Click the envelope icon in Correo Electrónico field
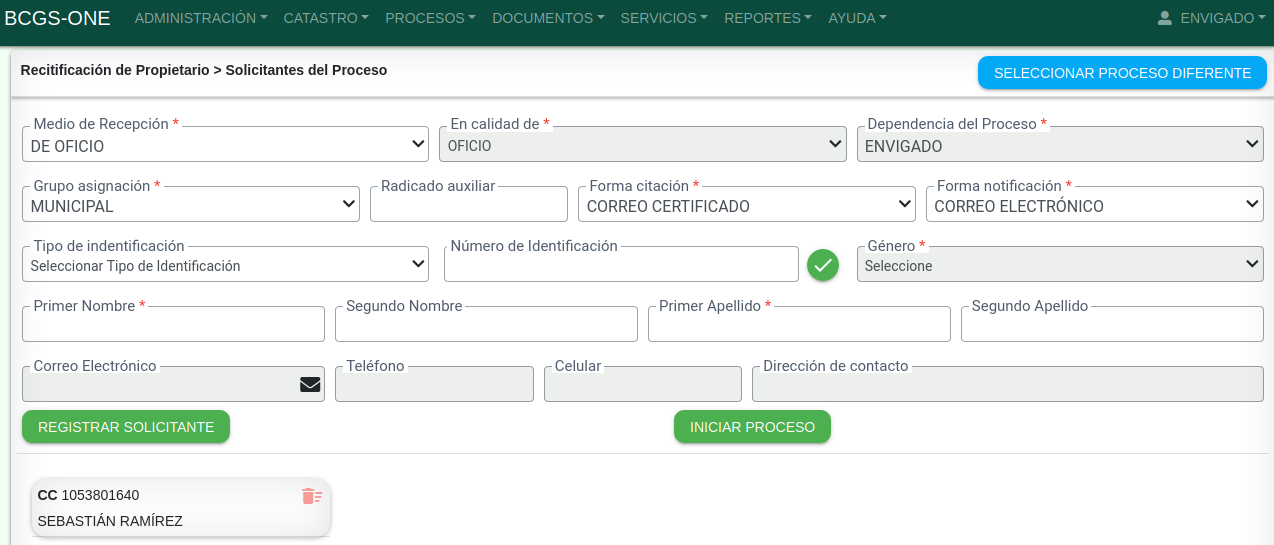This screenshot has height=545, width=1274. [310, 384]
